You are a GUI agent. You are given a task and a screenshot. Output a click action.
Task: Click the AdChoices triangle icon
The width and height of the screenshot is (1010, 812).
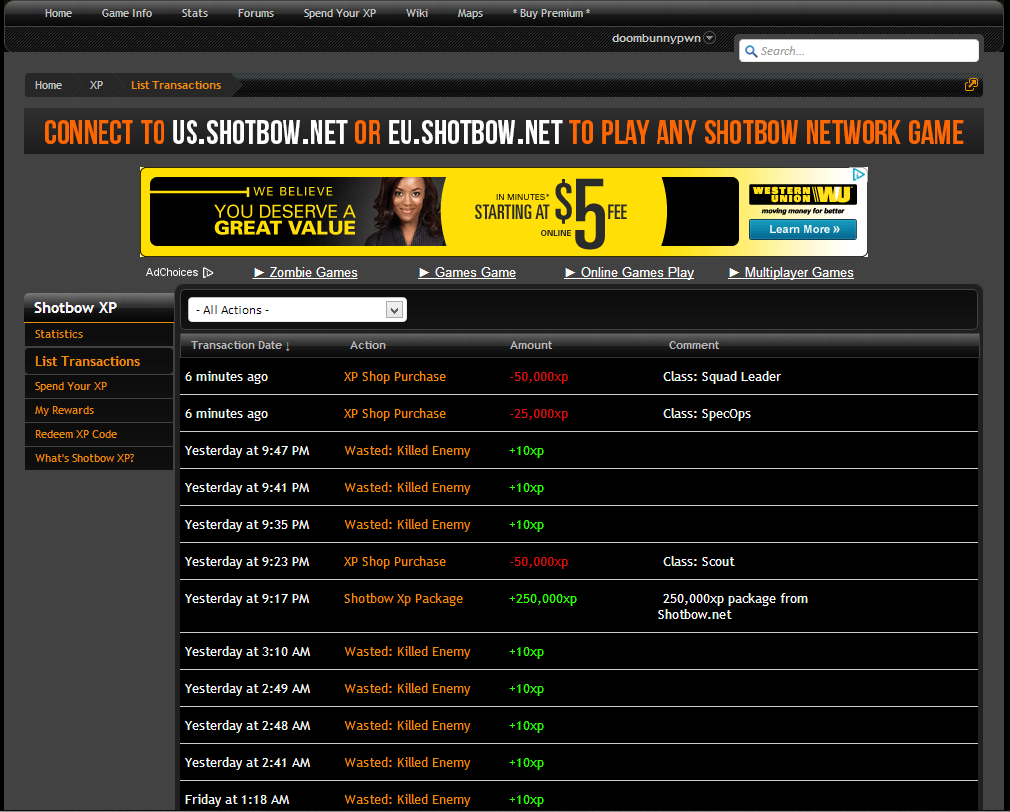tap(208, 272)
